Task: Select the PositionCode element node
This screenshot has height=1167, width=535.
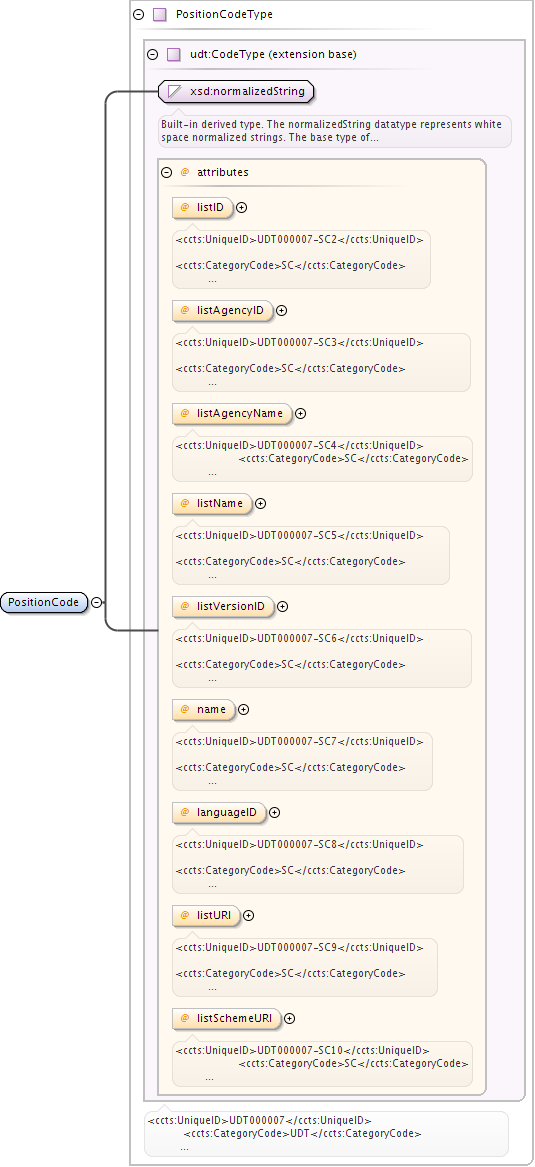Action: pyautogui.click(x=44, y=602)
